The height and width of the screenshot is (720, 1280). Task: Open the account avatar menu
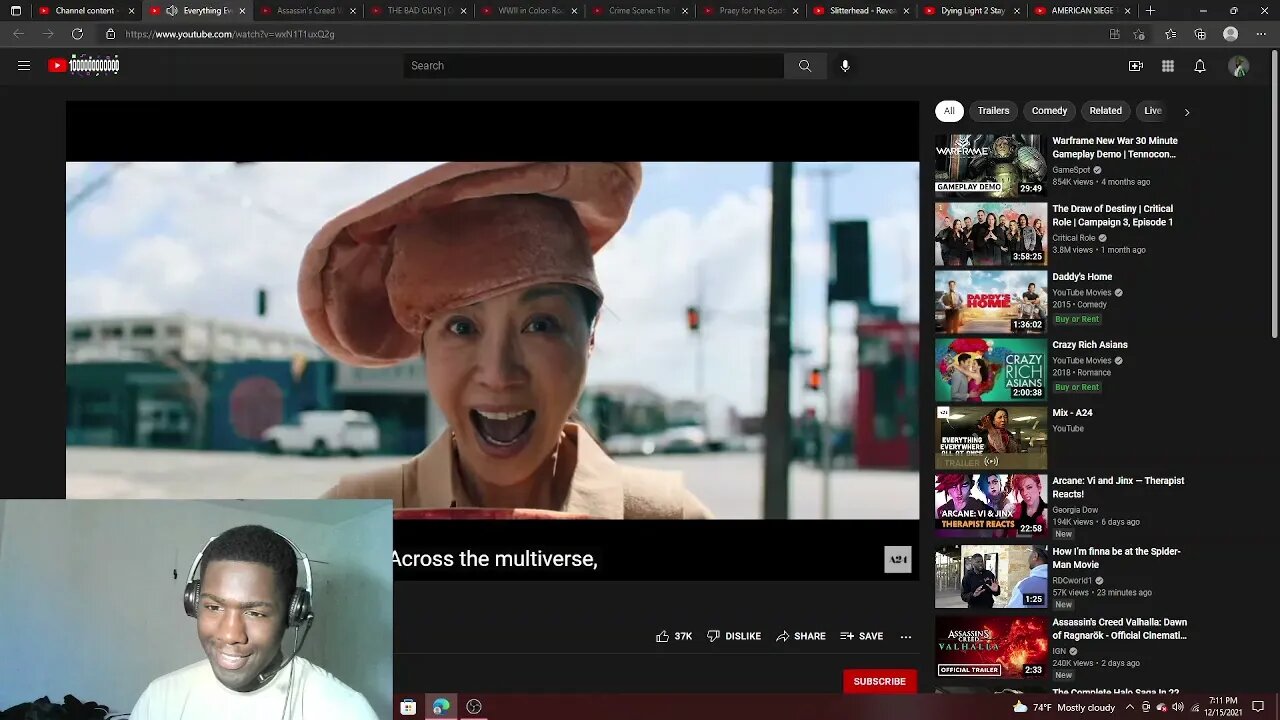click(1239, 66)
